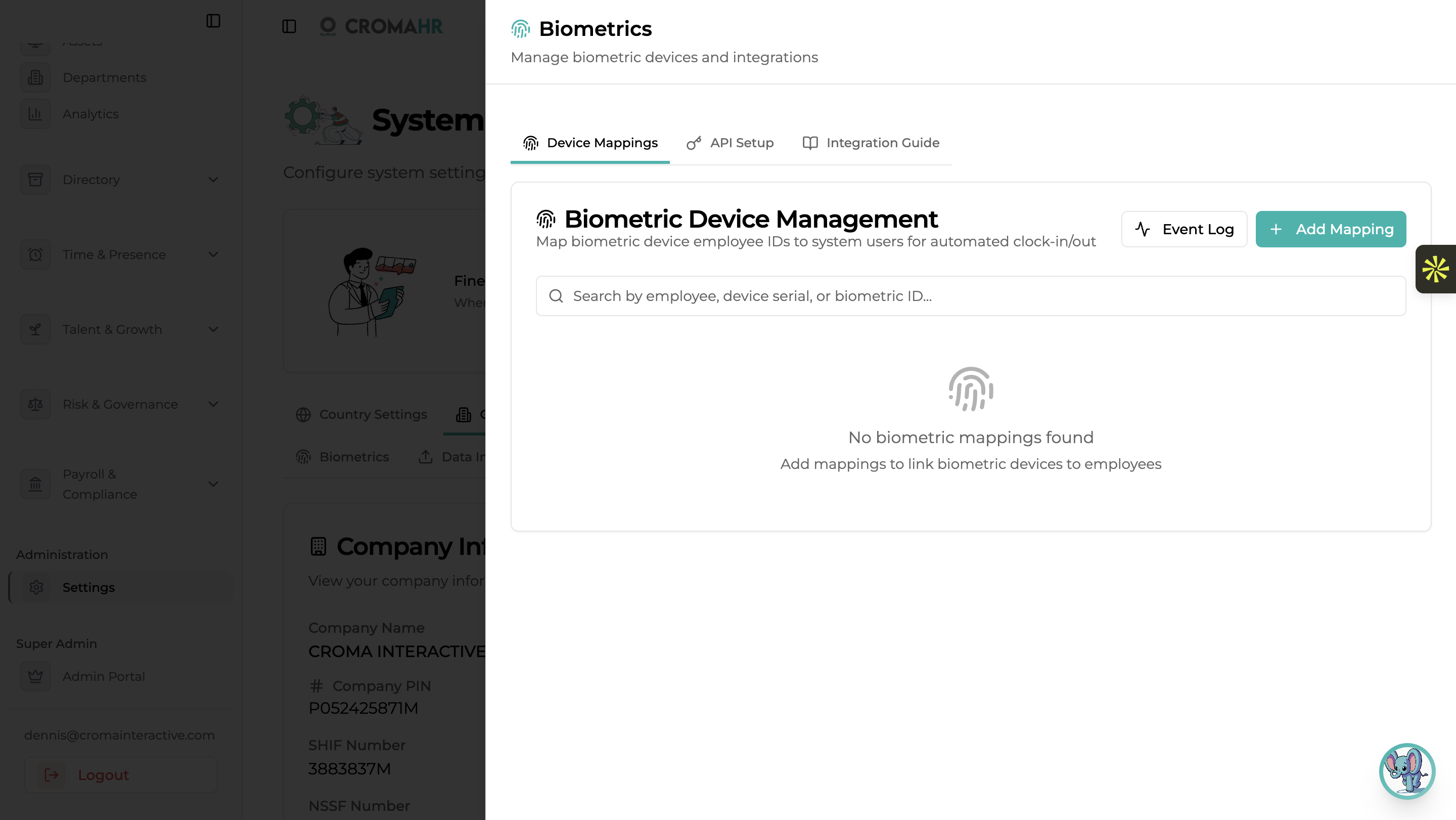Click the 'No biometric mappings found' message

coord(971,438)
